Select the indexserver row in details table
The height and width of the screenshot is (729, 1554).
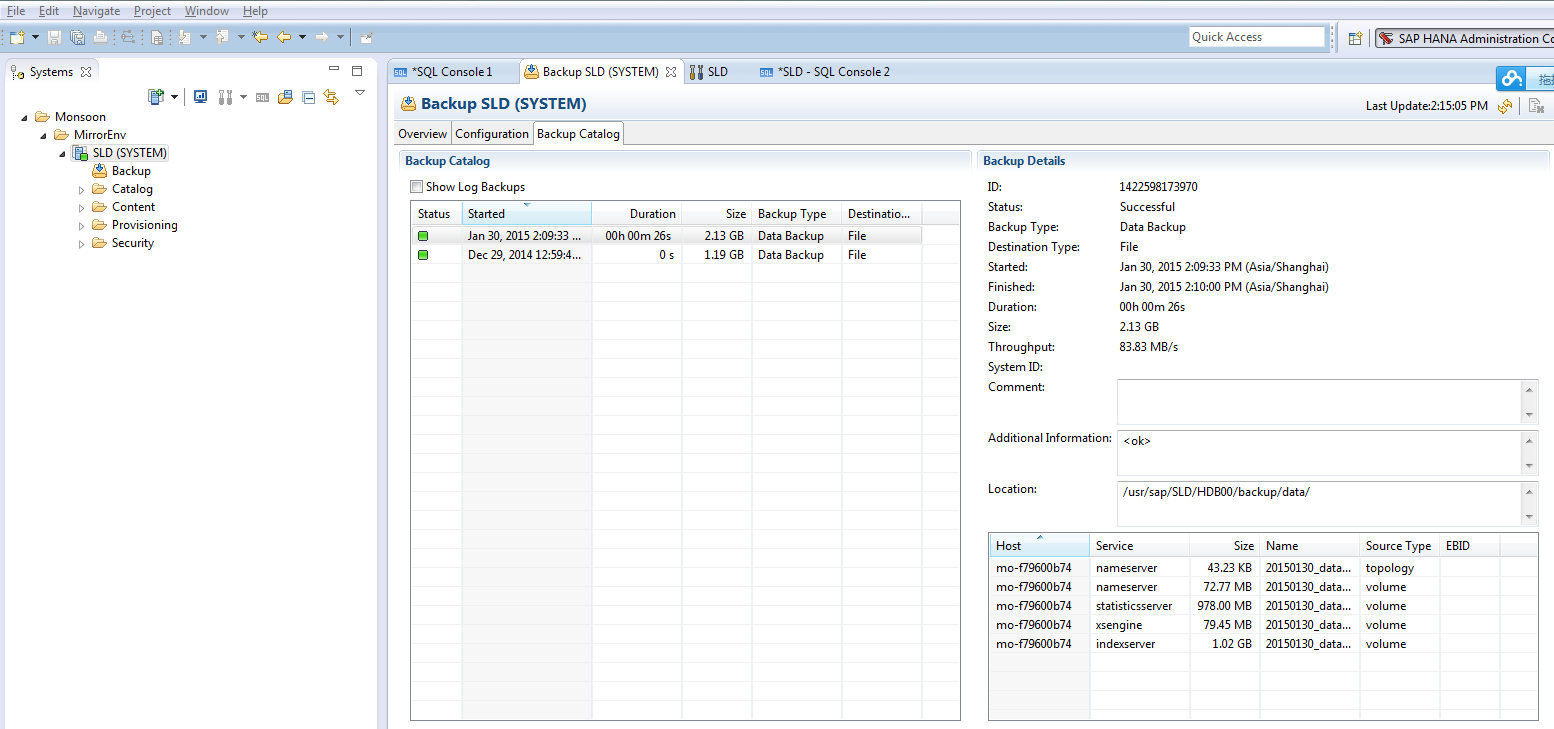click(1264, 644)
